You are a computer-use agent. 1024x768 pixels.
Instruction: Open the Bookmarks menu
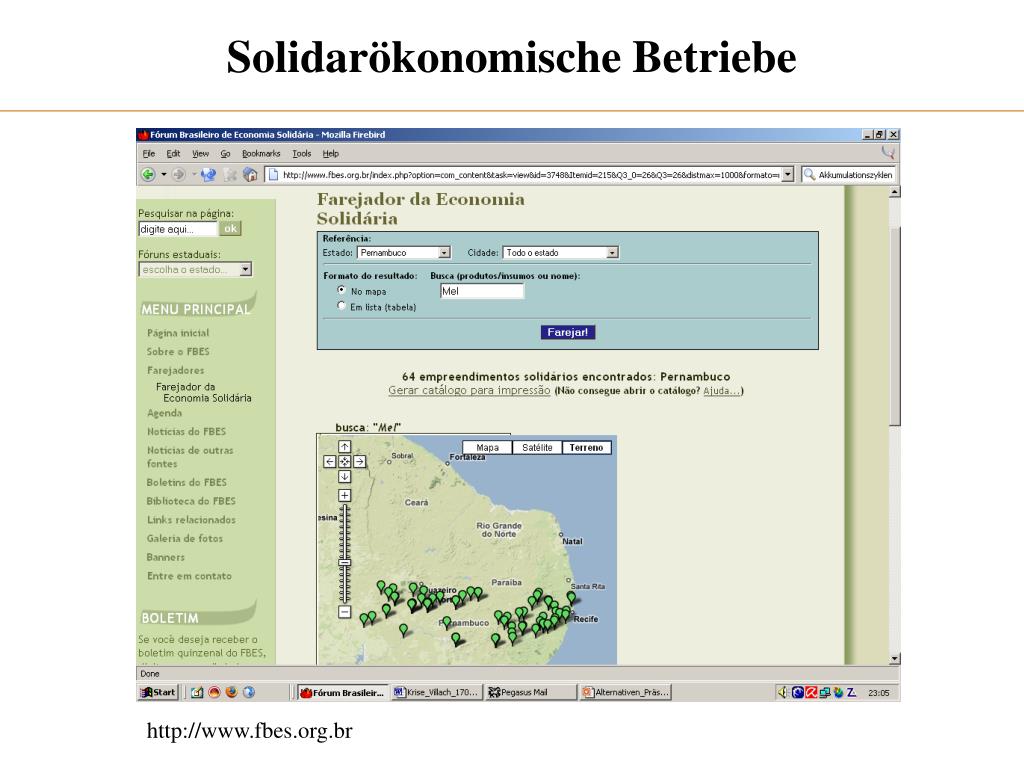click(x=261, y=153)
